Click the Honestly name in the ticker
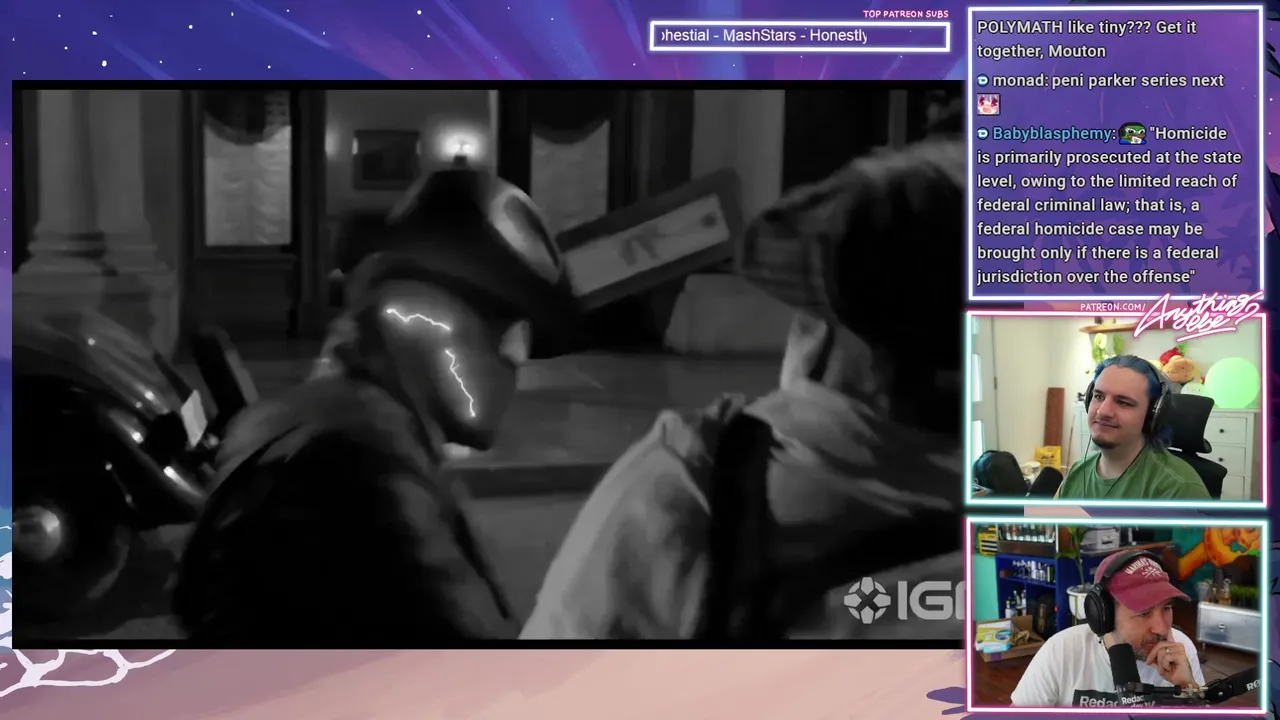The height and width of the screenshot is (720, 1280). [x=838, y=36]
